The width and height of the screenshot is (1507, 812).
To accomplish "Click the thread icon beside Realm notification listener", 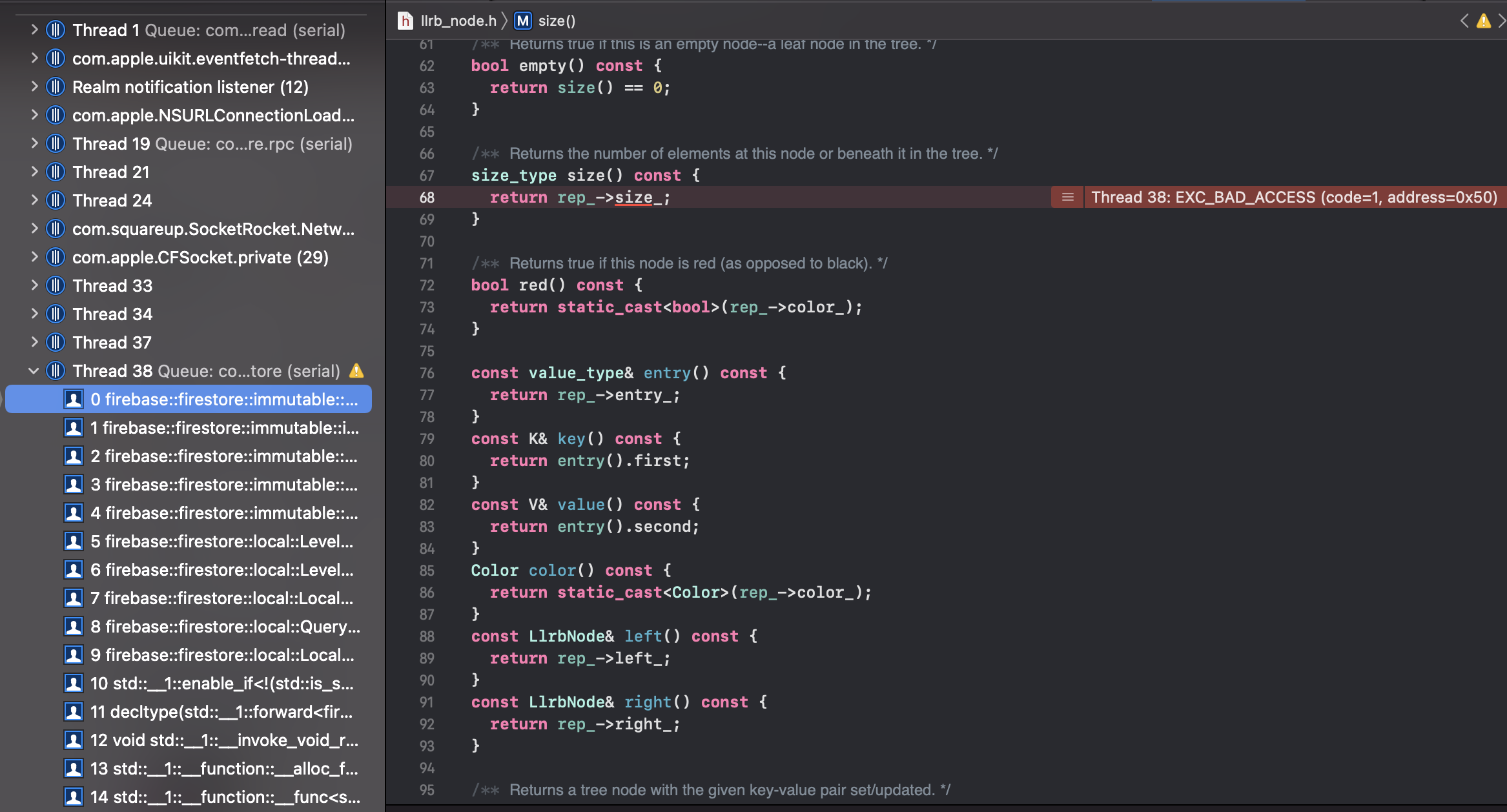I will click(55, 86).
